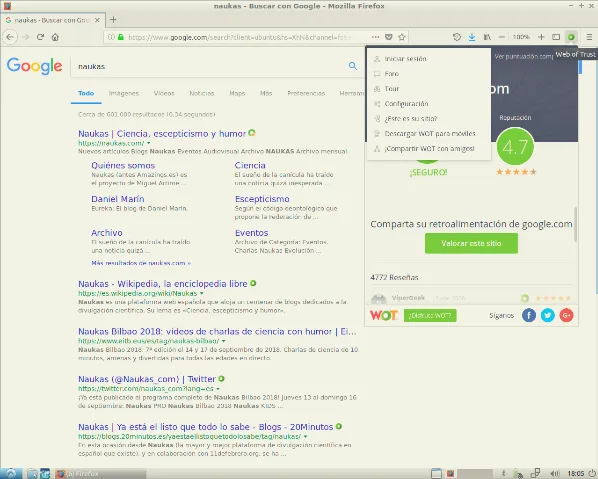This screenshot has height=479, width=598.
Task: Expand dropdown arrow next to naukas.com URL
Action: click(149, 143)
